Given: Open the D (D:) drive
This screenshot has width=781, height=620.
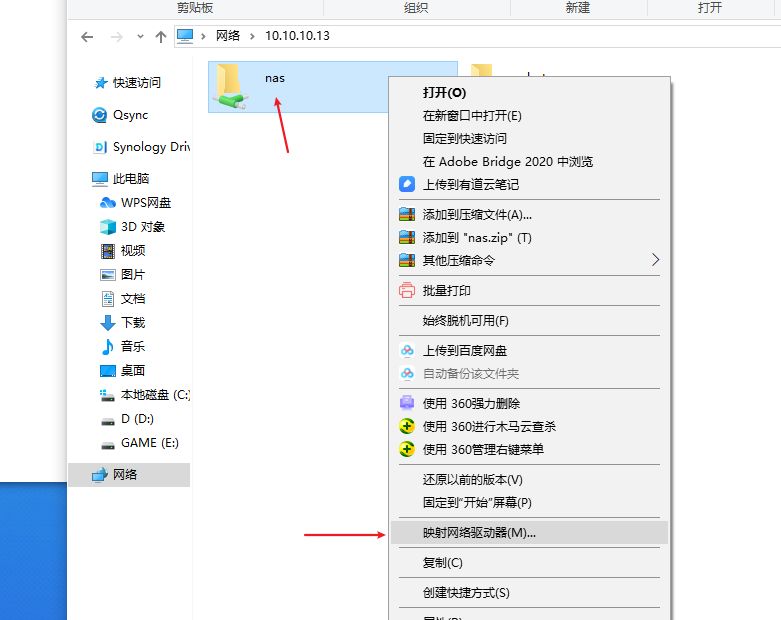Looking at the screenshot, I should pyautogui.click(x=137, y=419).
